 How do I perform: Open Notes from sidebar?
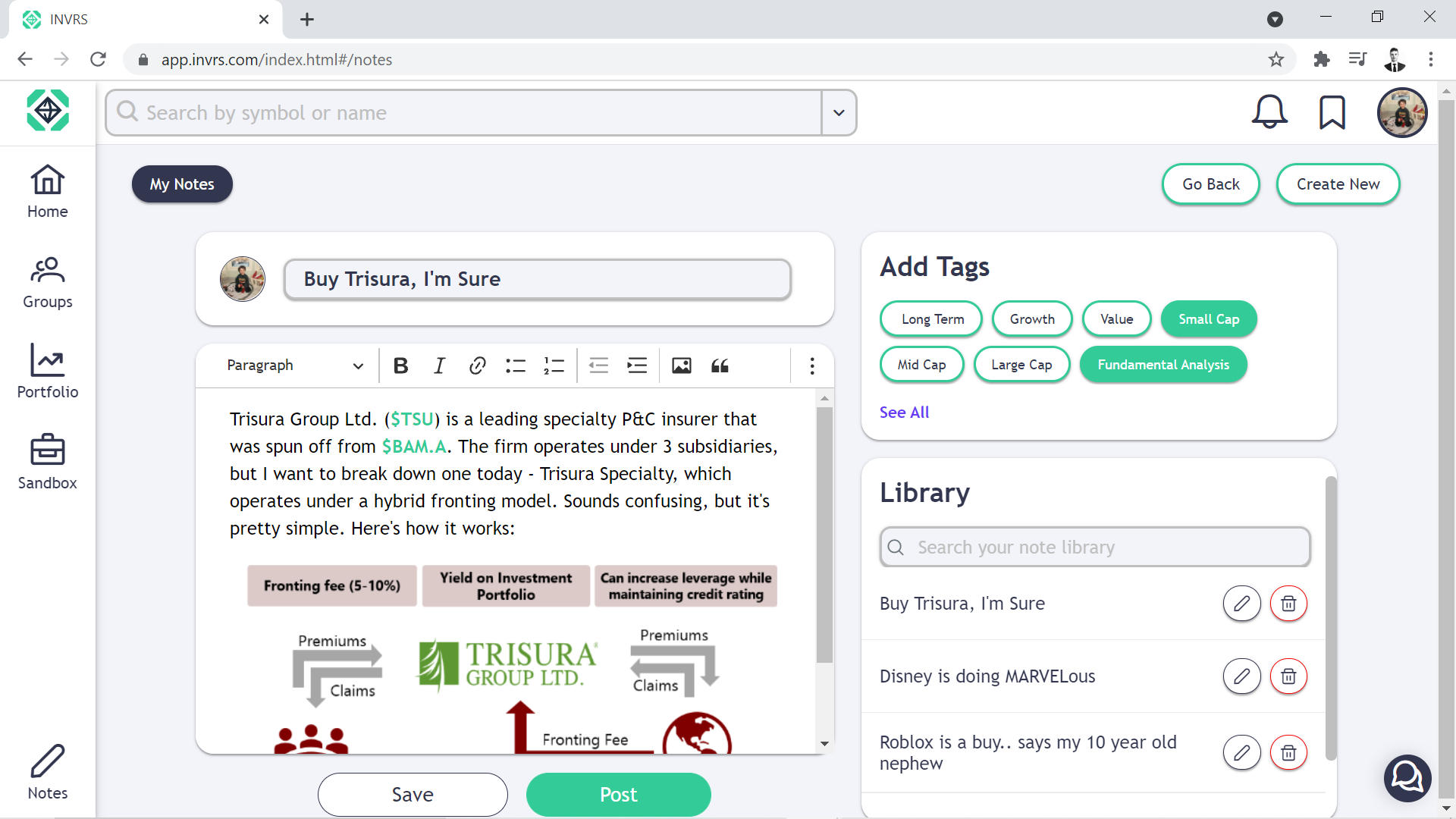coord(48,772)
